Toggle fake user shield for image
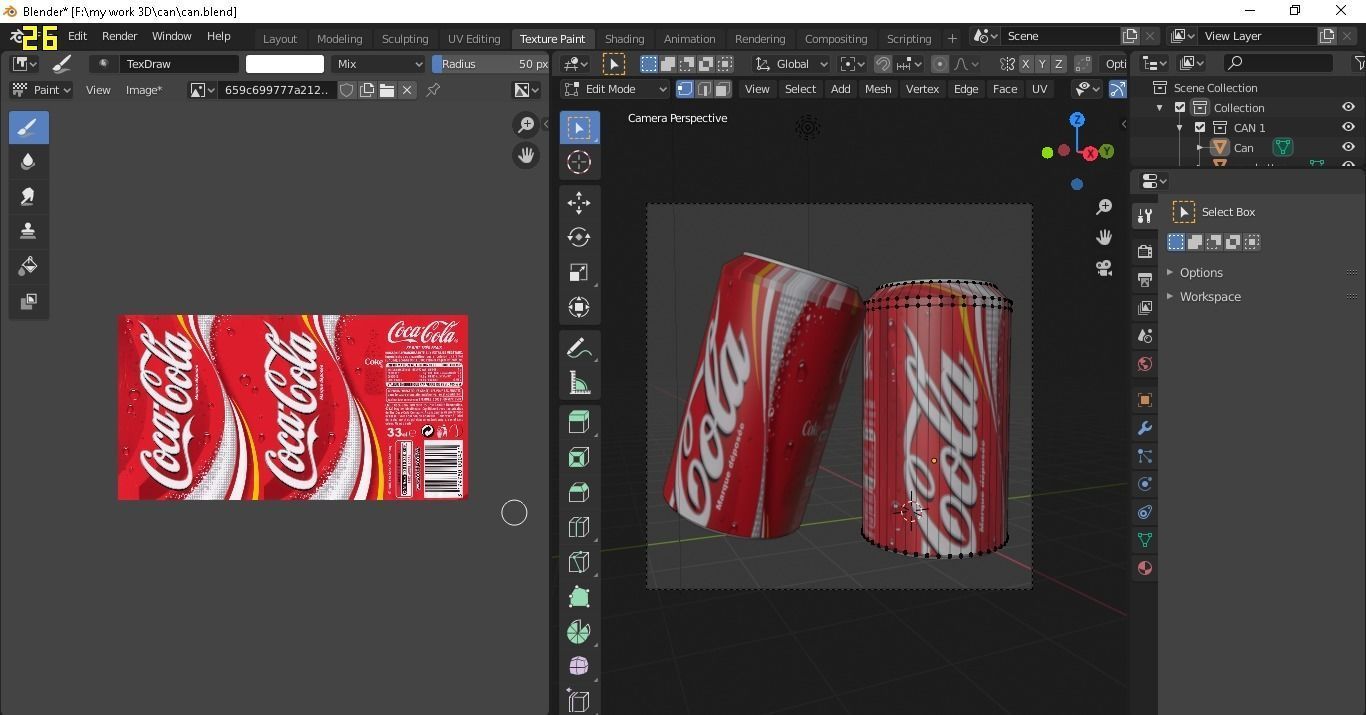The height and width of the screenshot is (715, 1366). (347, 90)
